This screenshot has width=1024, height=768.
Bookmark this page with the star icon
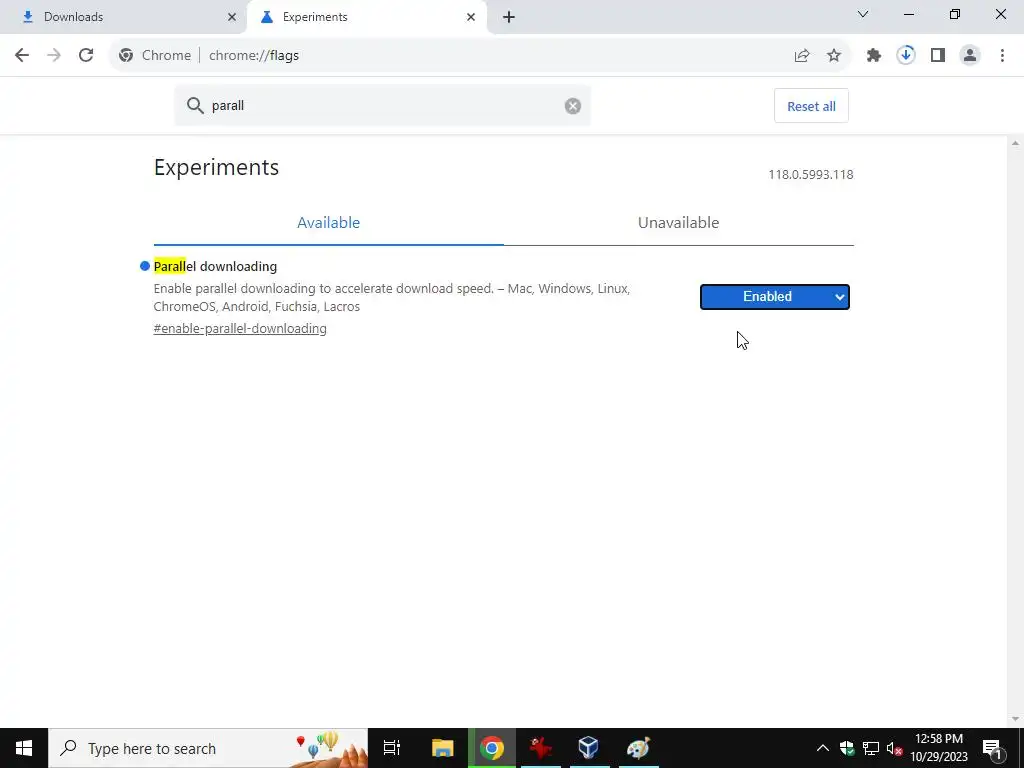click(834, 56)
